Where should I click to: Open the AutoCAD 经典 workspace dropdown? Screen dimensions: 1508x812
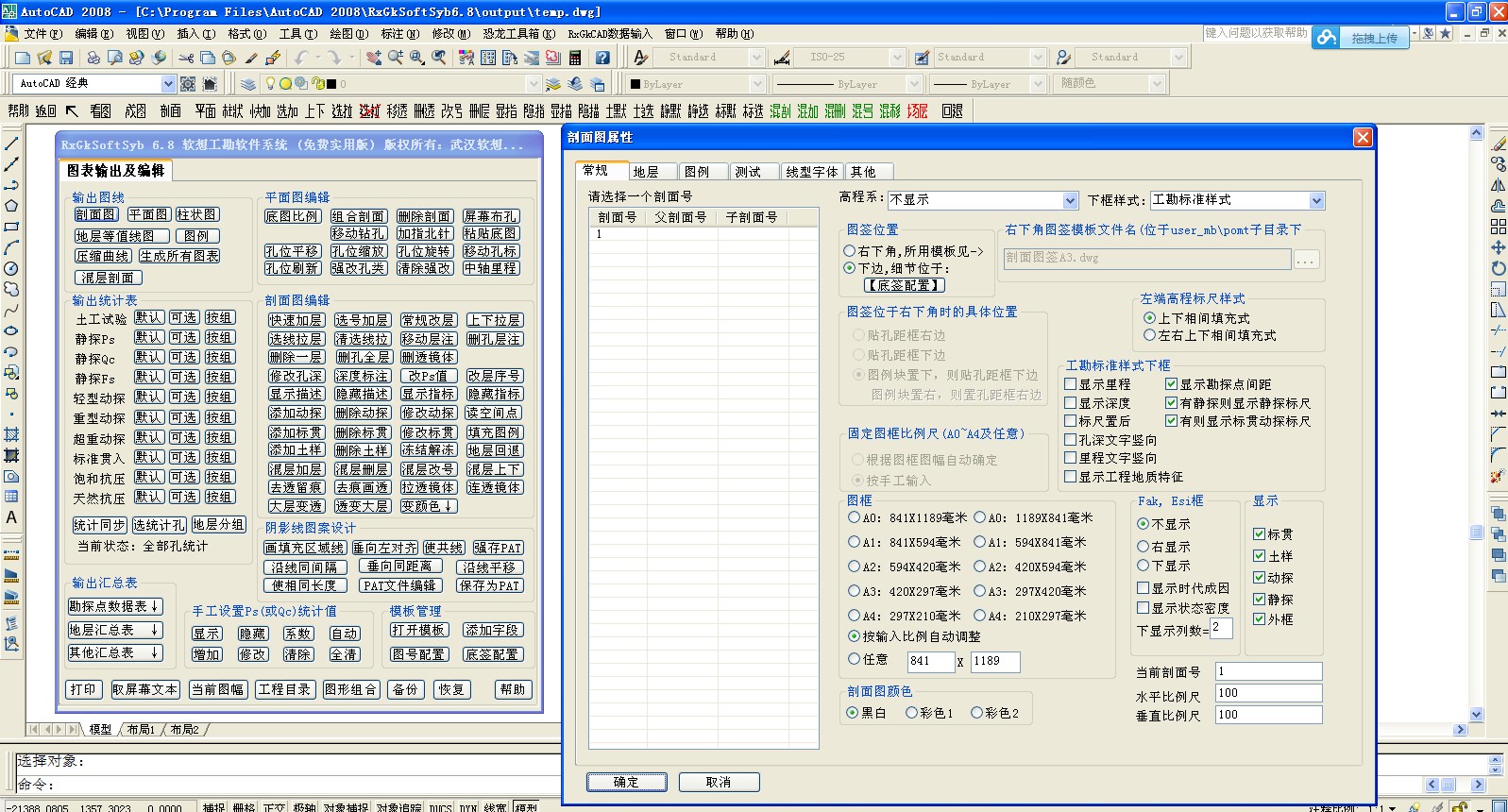168,84
